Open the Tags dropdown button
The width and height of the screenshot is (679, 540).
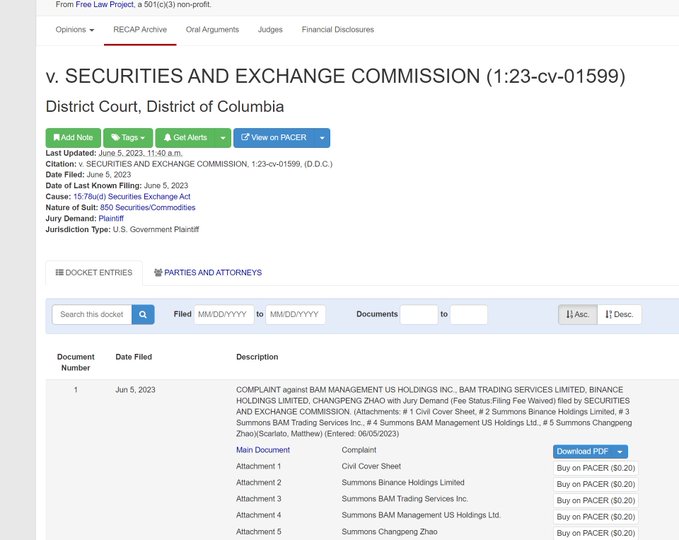click(128, 138)
